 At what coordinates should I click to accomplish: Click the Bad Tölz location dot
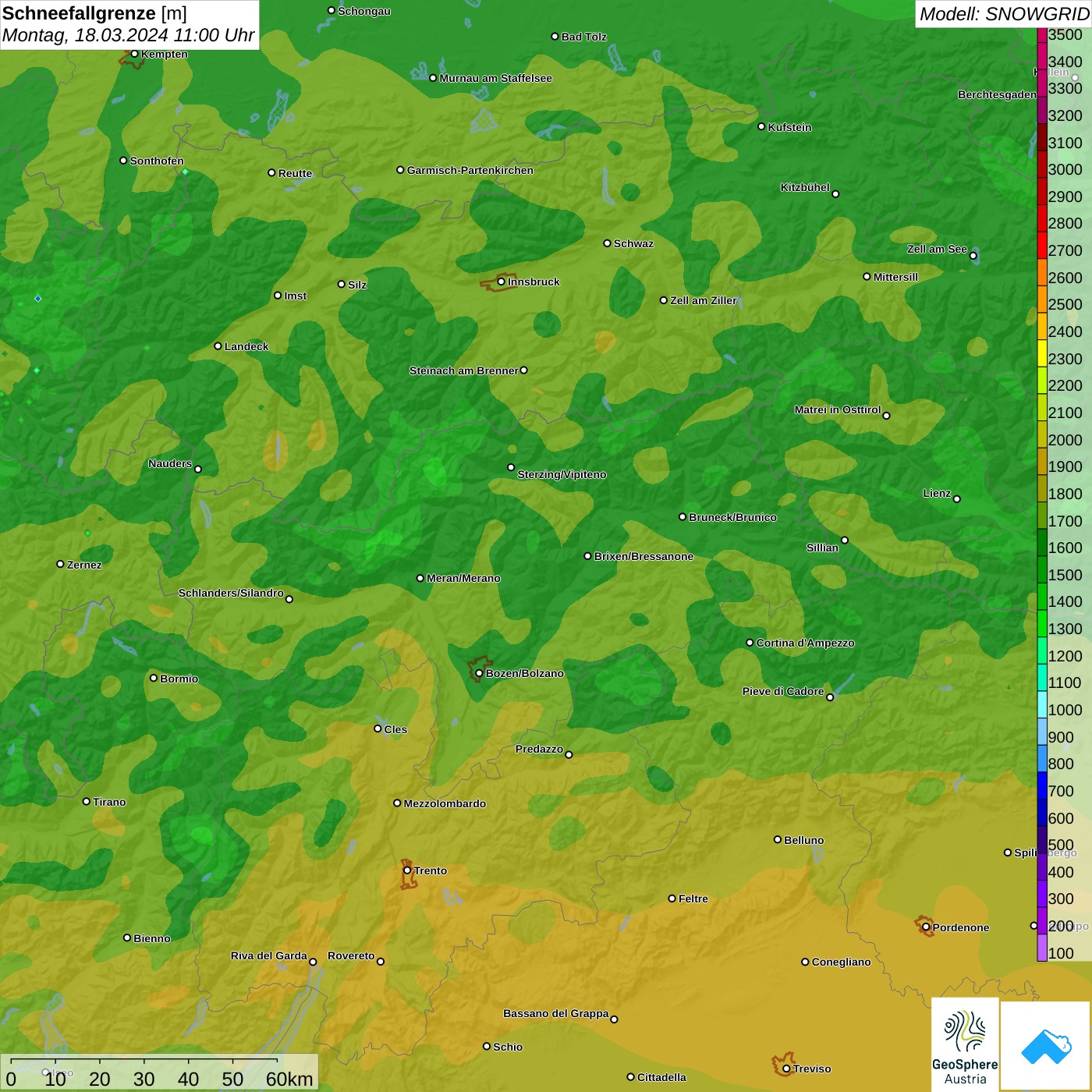click(555, 37)
